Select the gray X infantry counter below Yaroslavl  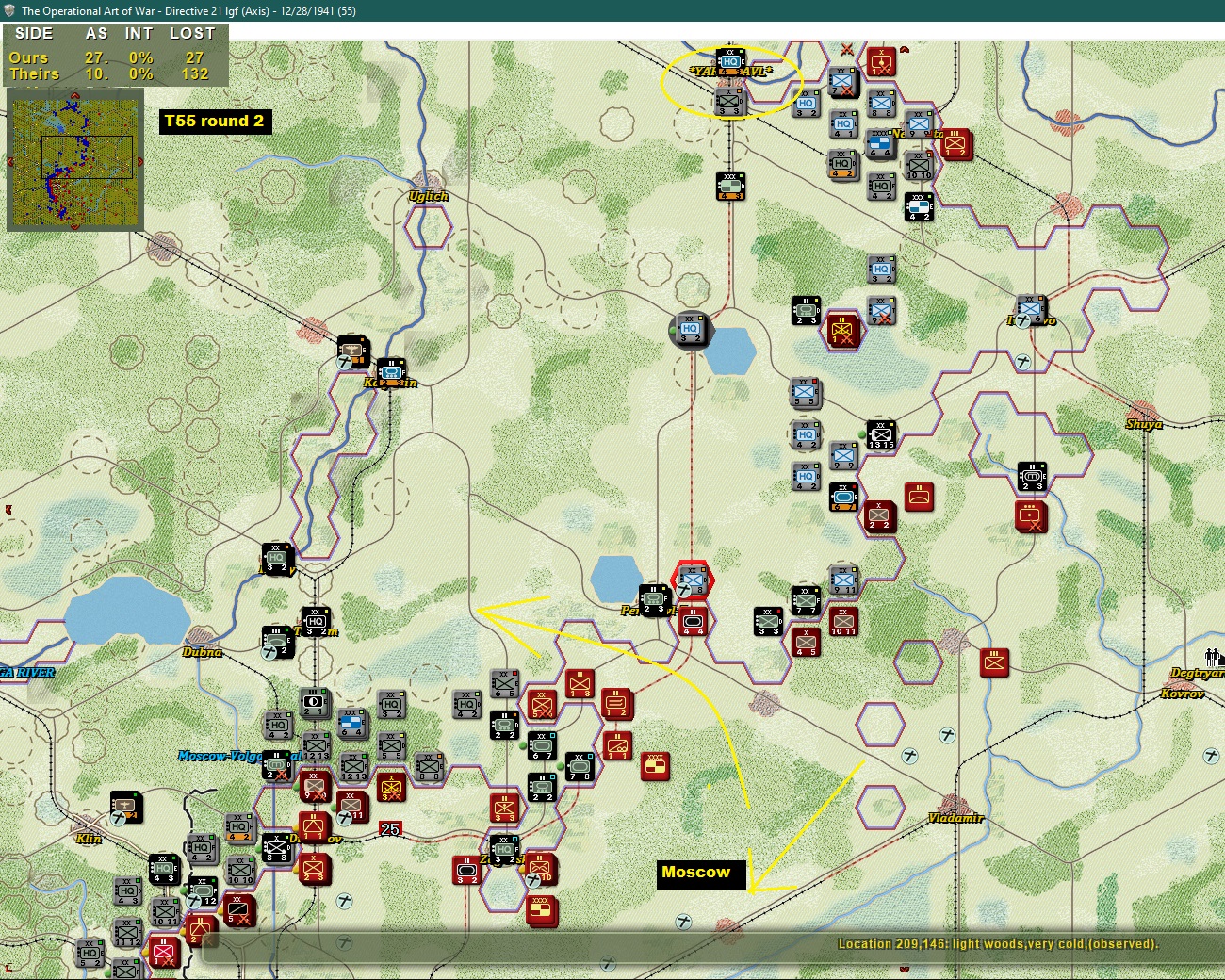coord(730,102)
